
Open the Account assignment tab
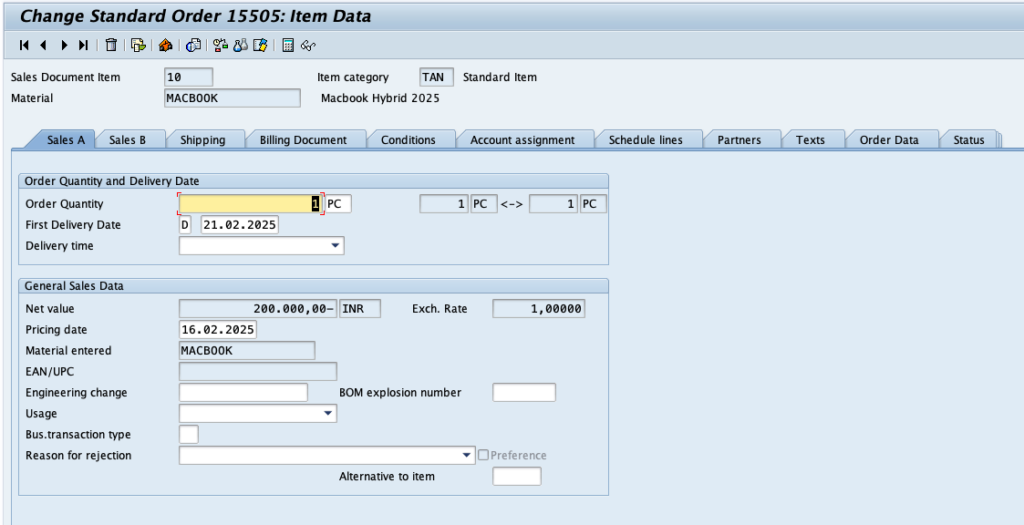pyautogui.click(x=522, y=140)
